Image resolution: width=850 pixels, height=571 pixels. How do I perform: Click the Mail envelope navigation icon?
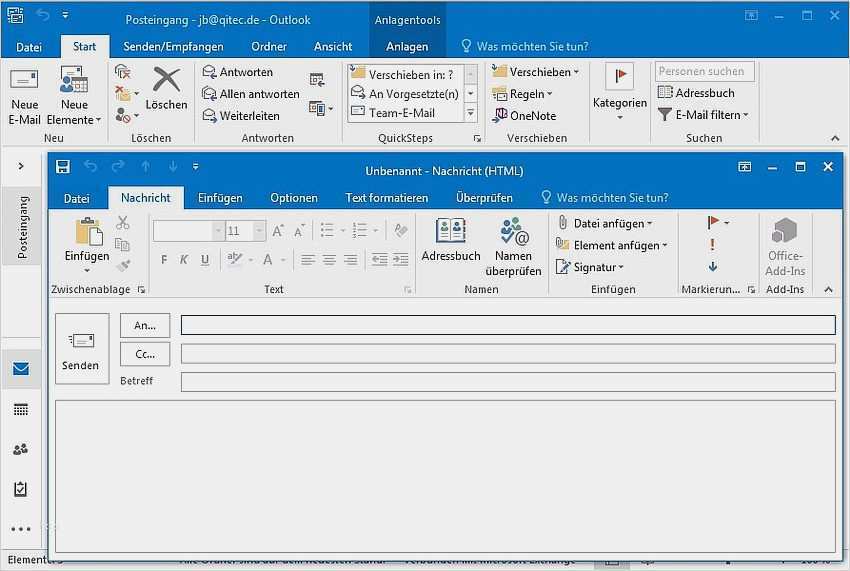tap(21, 369)
